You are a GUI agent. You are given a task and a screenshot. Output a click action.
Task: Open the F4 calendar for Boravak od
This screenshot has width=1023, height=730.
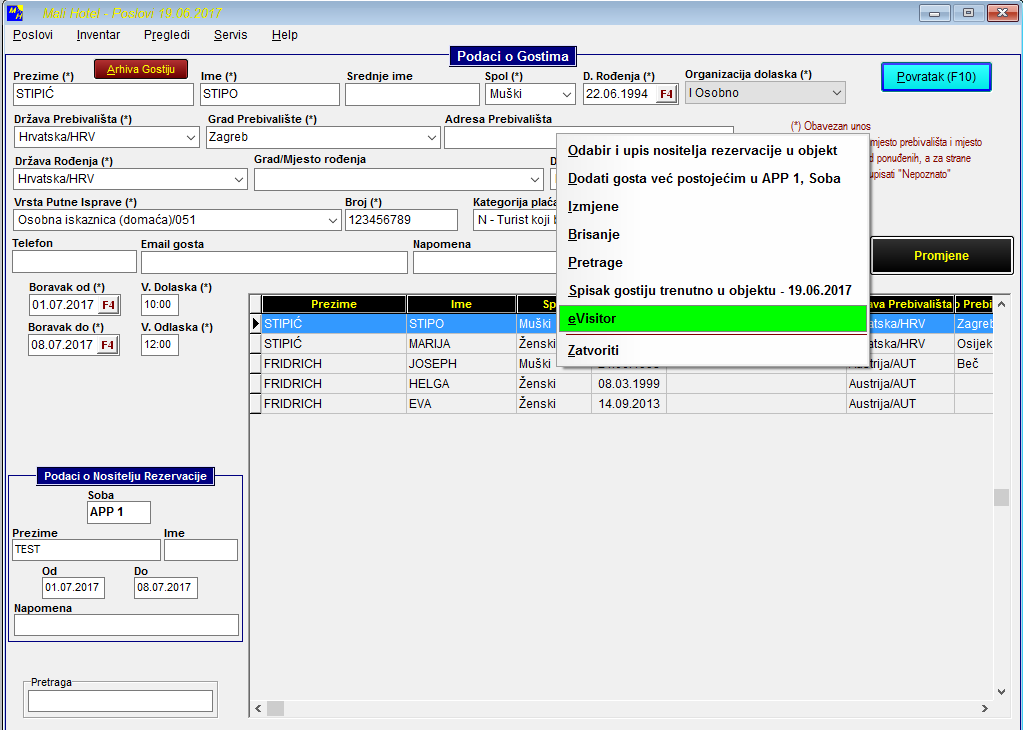[x=108, y=305]
